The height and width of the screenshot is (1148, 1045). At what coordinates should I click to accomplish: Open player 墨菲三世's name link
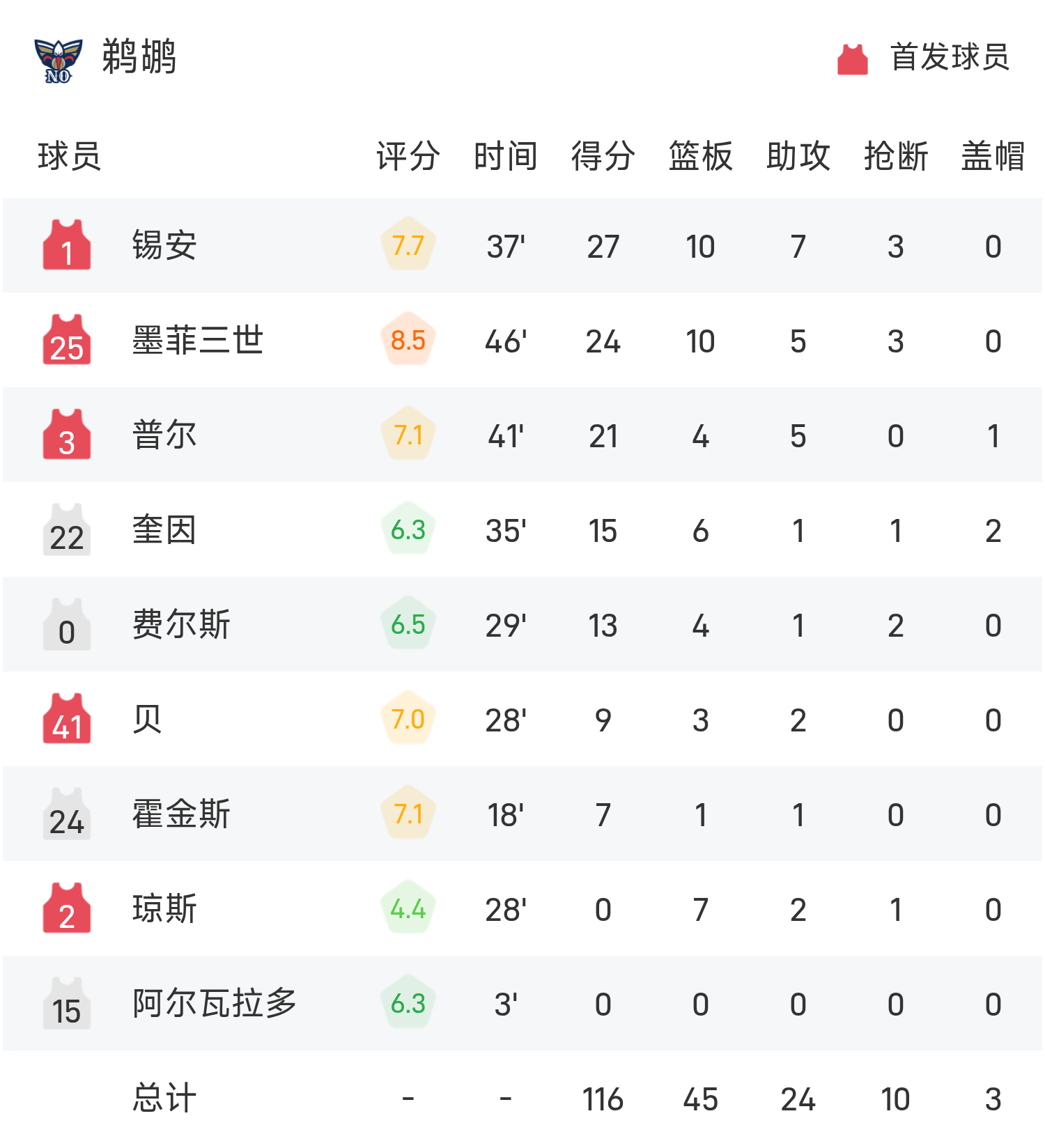[x=197, y=341]
